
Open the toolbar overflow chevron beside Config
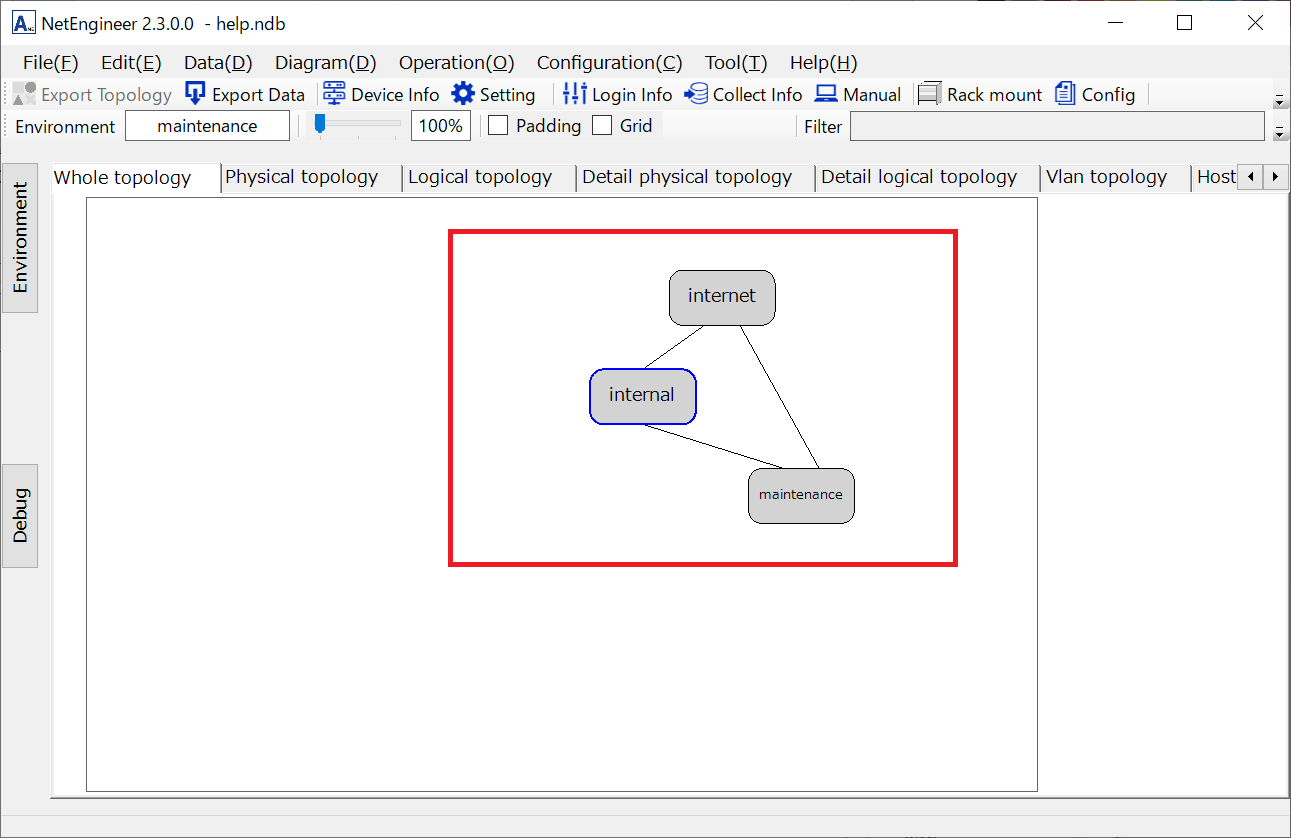click(x=1279, y=100)
